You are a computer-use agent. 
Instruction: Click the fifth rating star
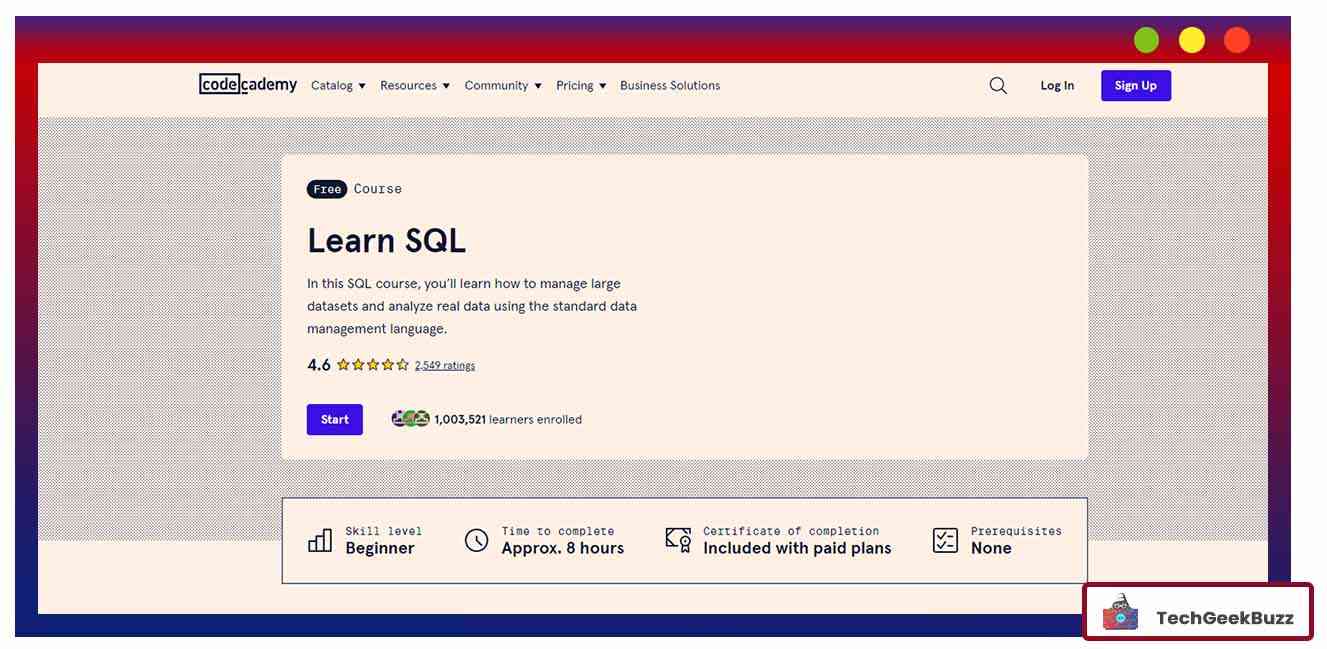point(403,364)
